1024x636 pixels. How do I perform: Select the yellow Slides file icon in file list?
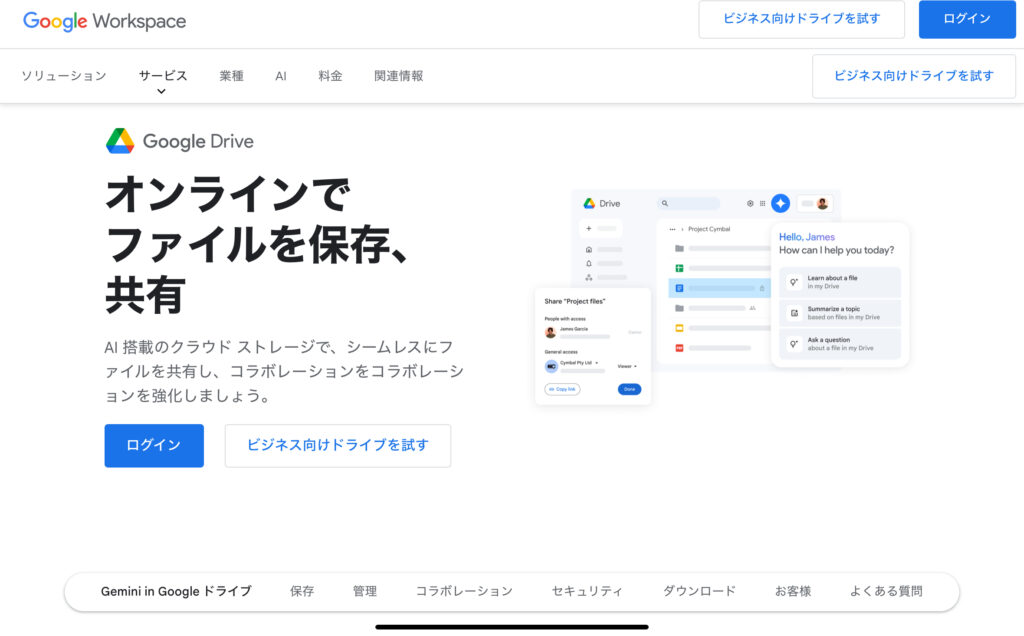[x=679, y=328]
